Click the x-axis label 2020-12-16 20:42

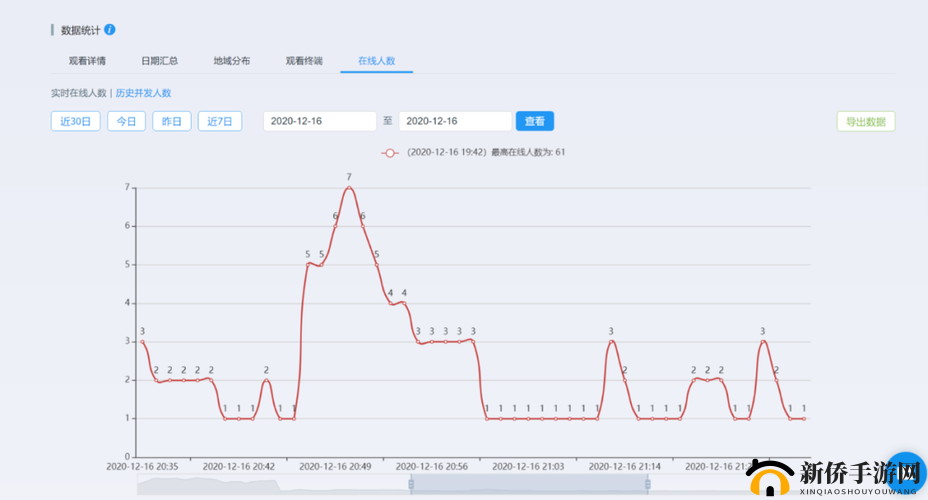239,467
